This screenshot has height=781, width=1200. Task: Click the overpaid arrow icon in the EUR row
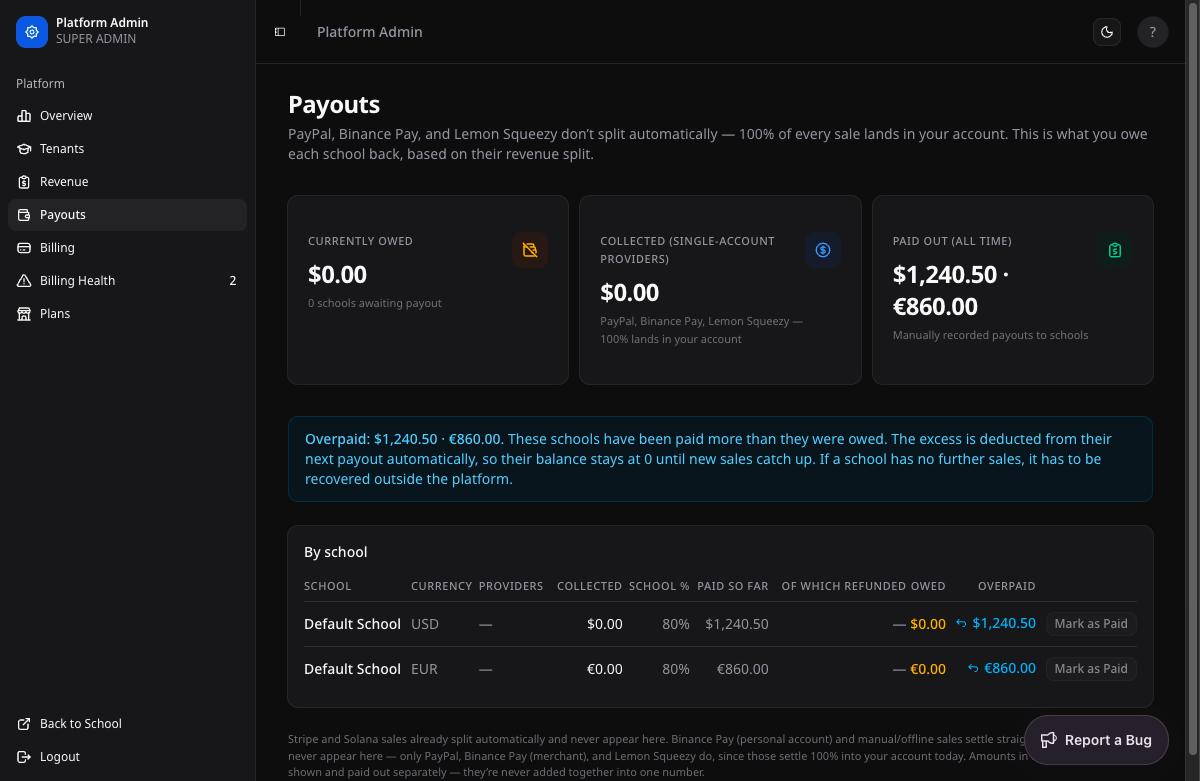[x=973, y=668]
